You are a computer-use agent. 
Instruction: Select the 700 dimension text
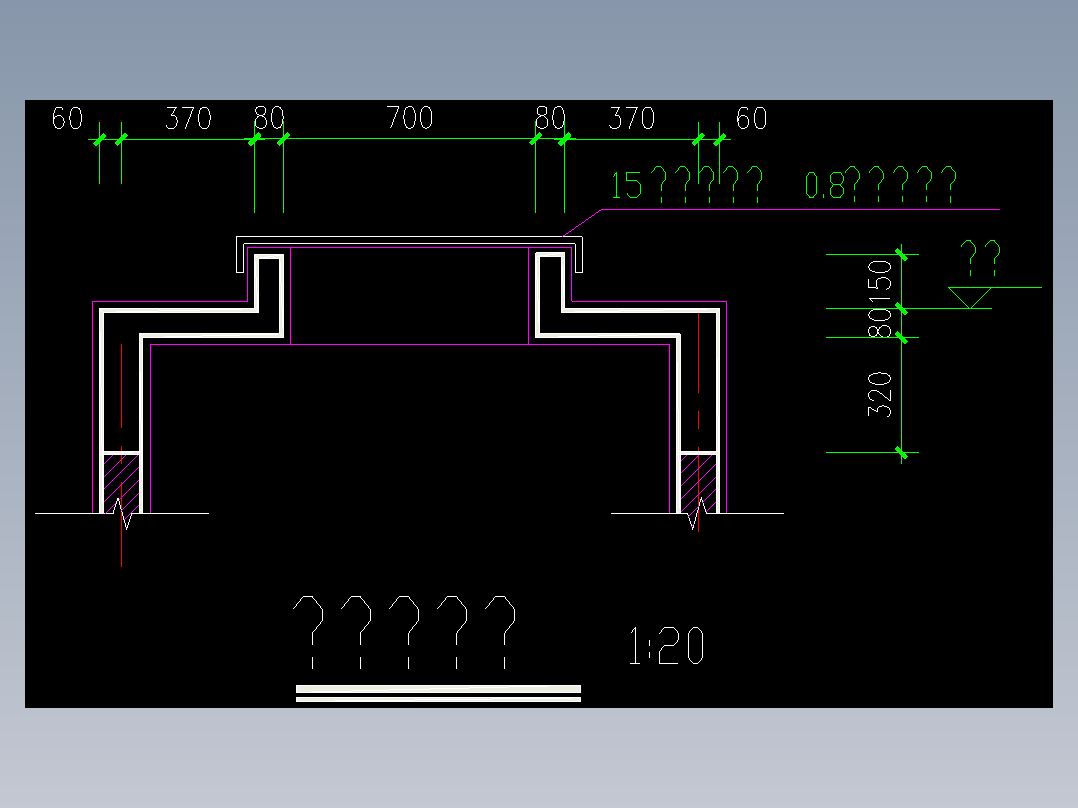(410, 118)
